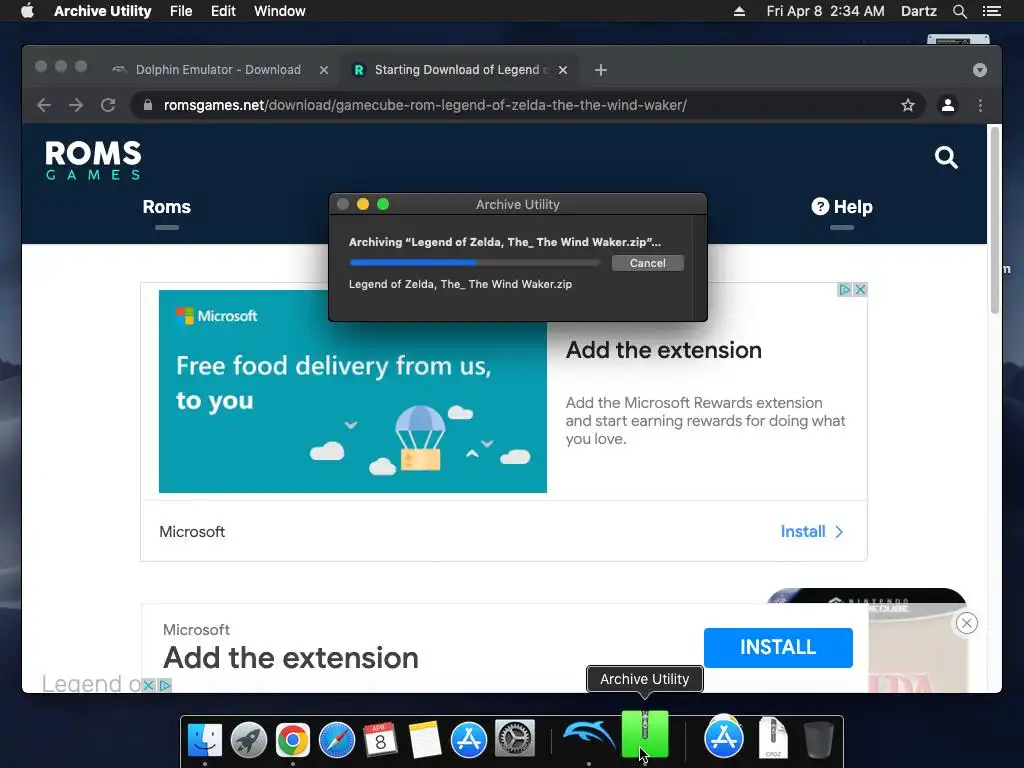The width and height of the screenshot is (1024, 768).
Task: Open App Store next to Notes in Dock
Action: click(469, 740)
